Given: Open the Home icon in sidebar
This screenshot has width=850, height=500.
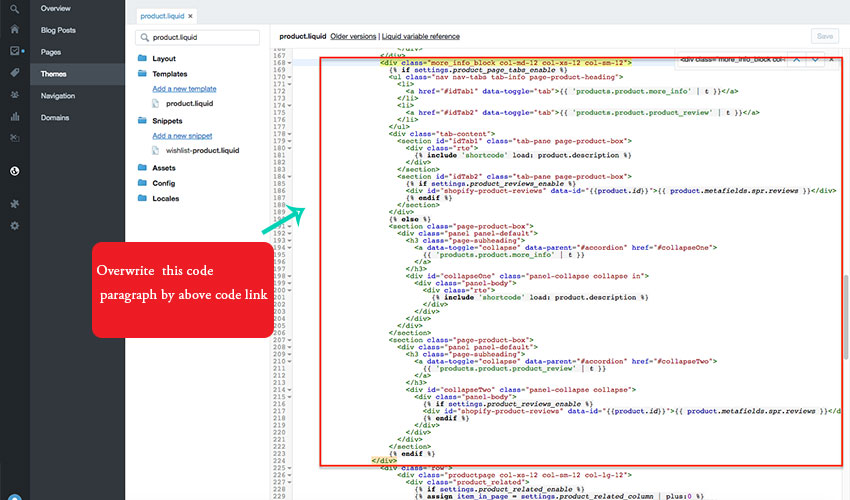Looking at the screenshot, I should coord(14,29).
